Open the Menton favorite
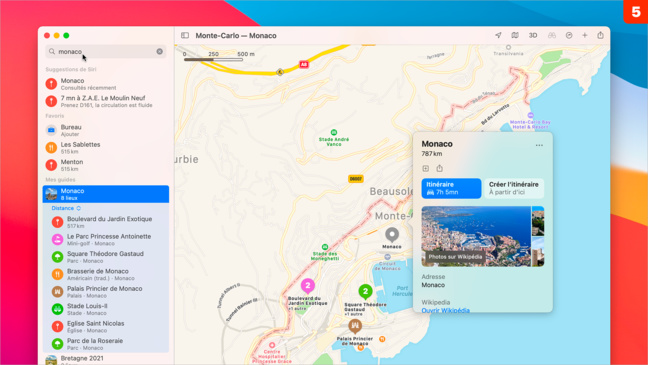The width and height of the screenshot is (648, 365). (x=106, y=165)
